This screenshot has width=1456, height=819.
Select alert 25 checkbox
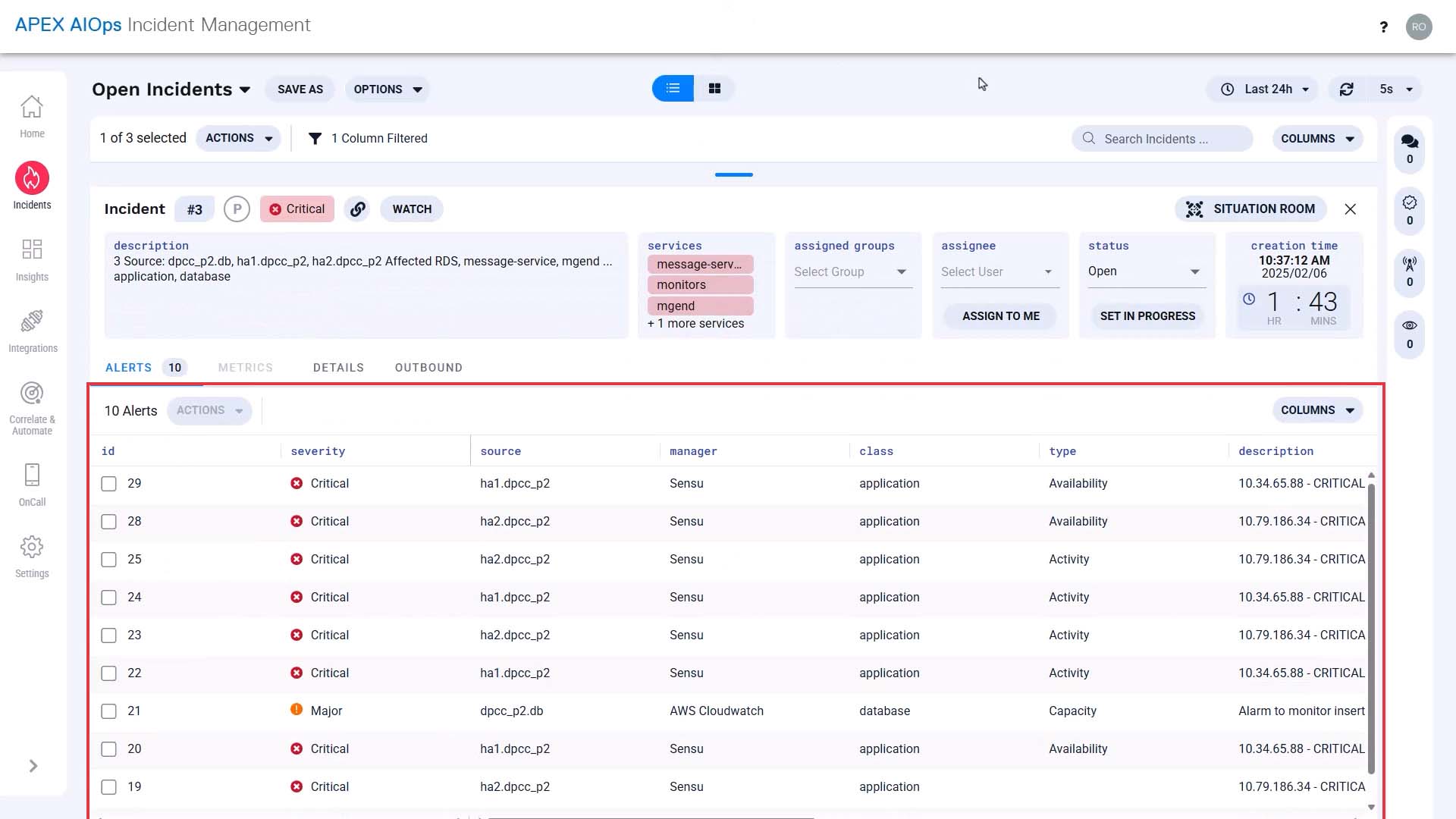pos(109,560)
